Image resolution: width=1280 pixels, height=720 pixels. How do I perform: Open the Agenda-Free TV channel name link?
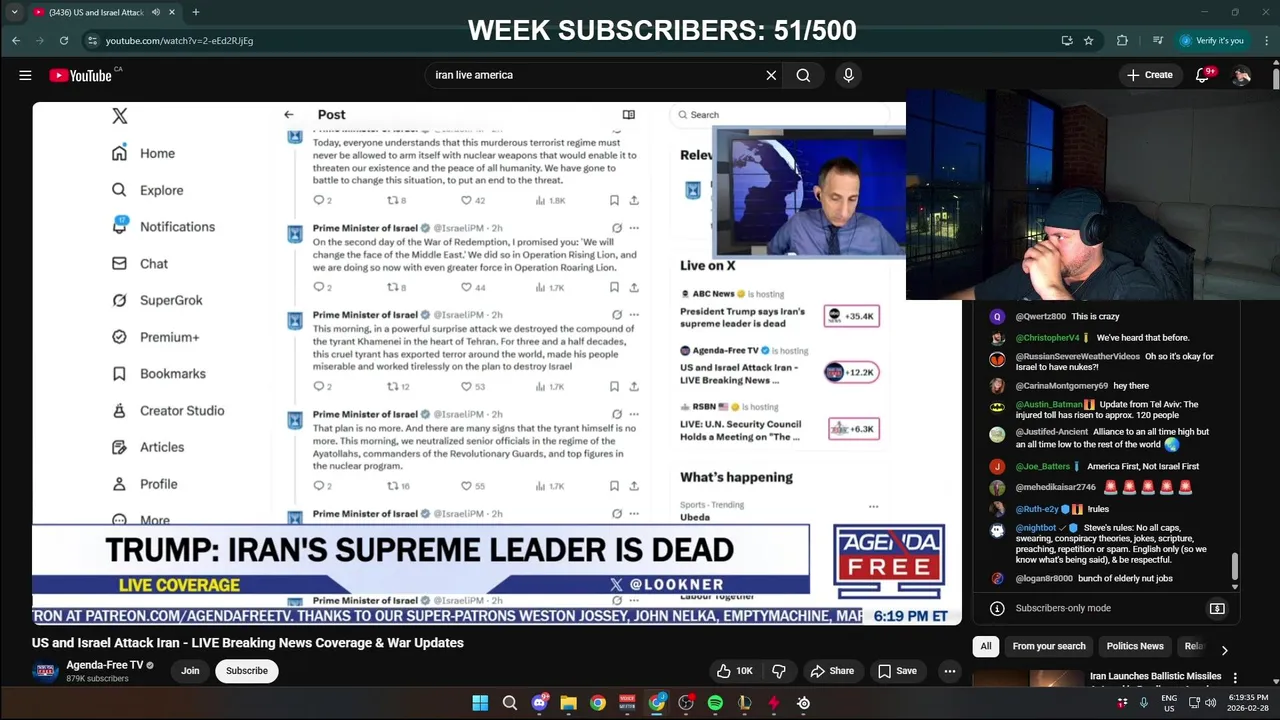[x=104, y=665]
